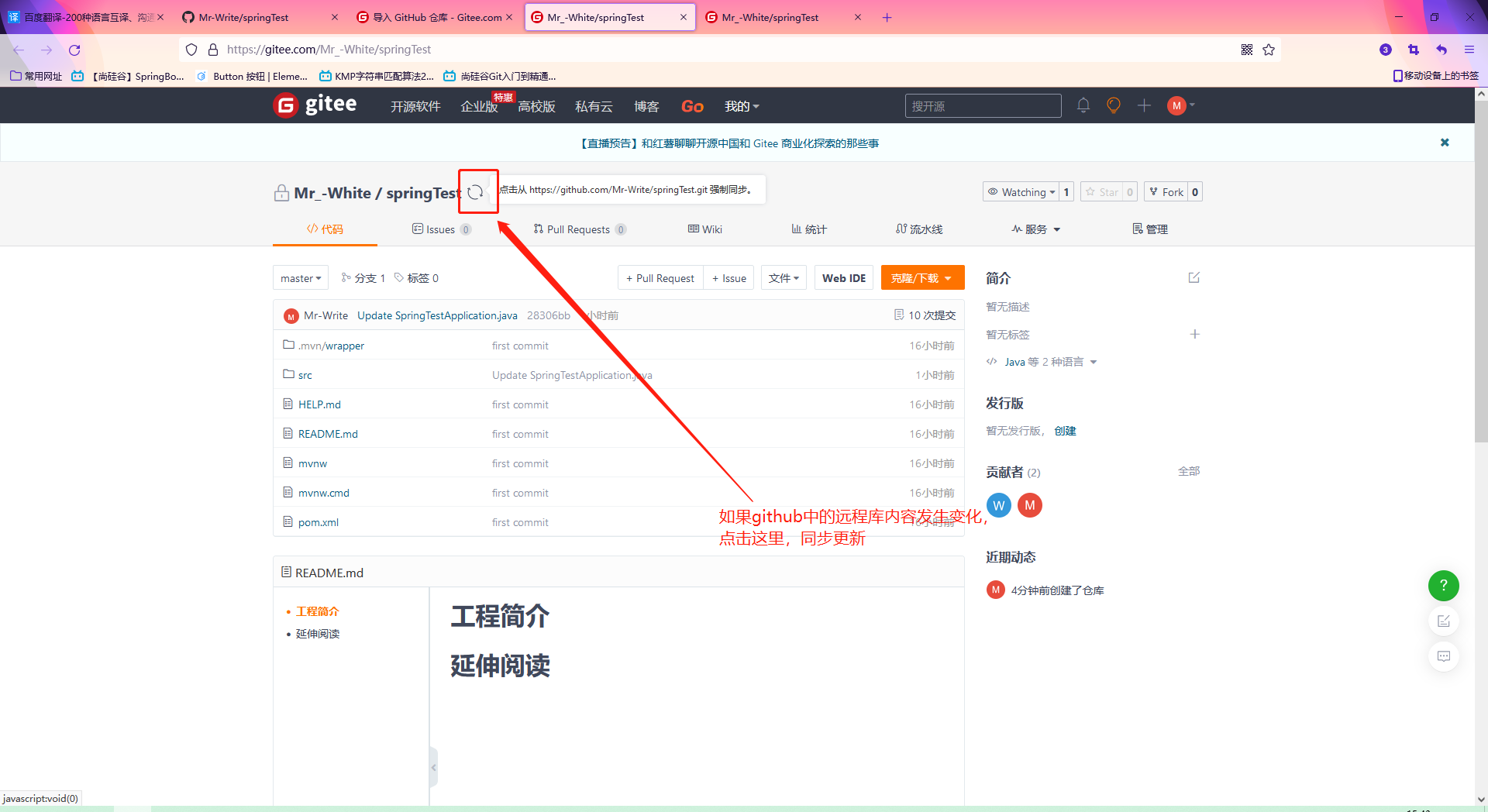Add a tag with the plus icon
Viewport: 1488px width, 812px height.
click(1195, 334)
